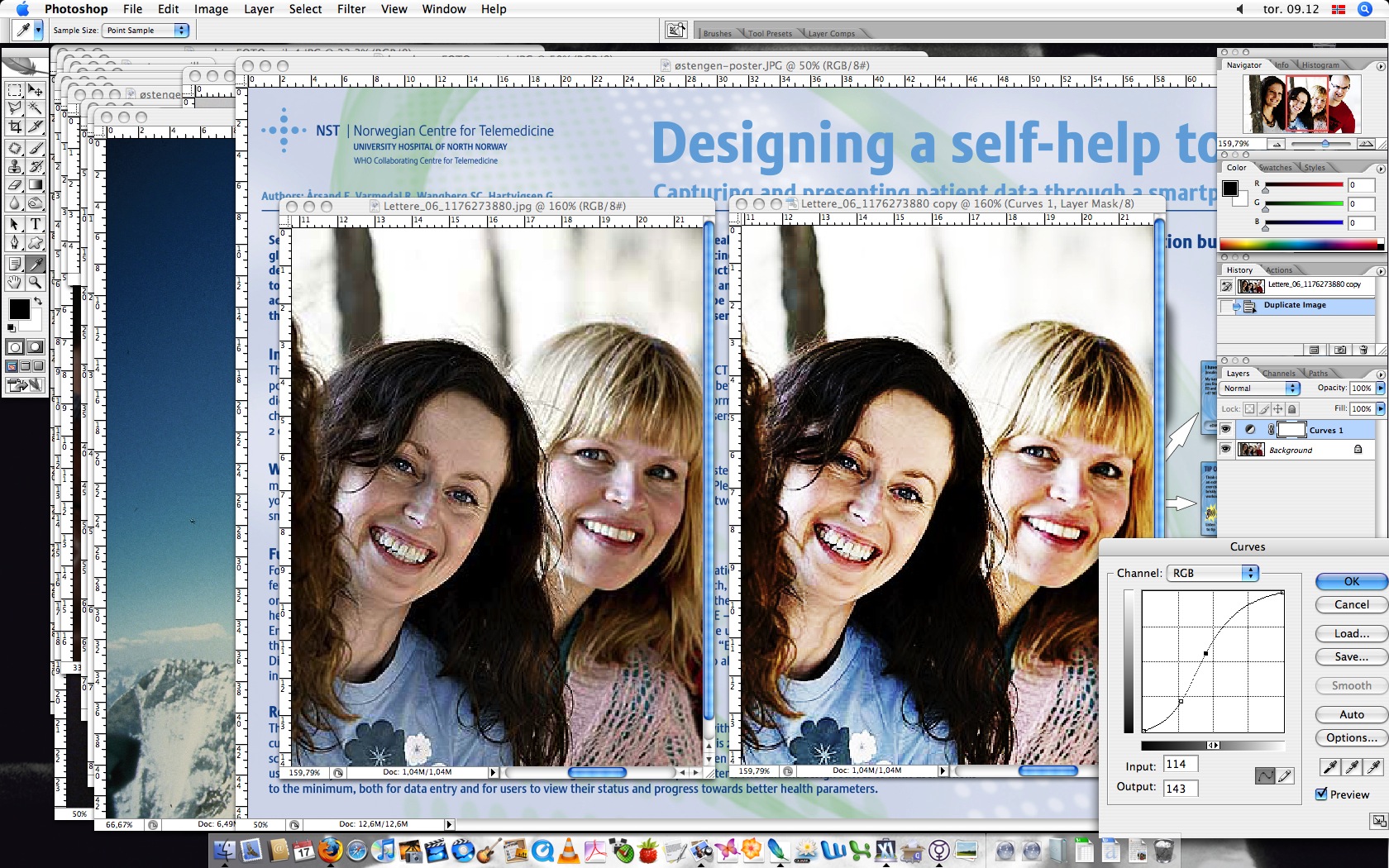Select the Rectangular Marquee tool
The height and width of the screenshot is (868, 1389).
[x=15, y=90]
